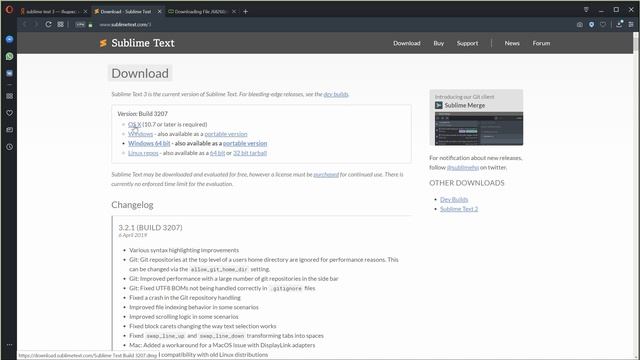Screen dimensions: 640x360
Task: Open the Download nav menu item
Action: 407,43
